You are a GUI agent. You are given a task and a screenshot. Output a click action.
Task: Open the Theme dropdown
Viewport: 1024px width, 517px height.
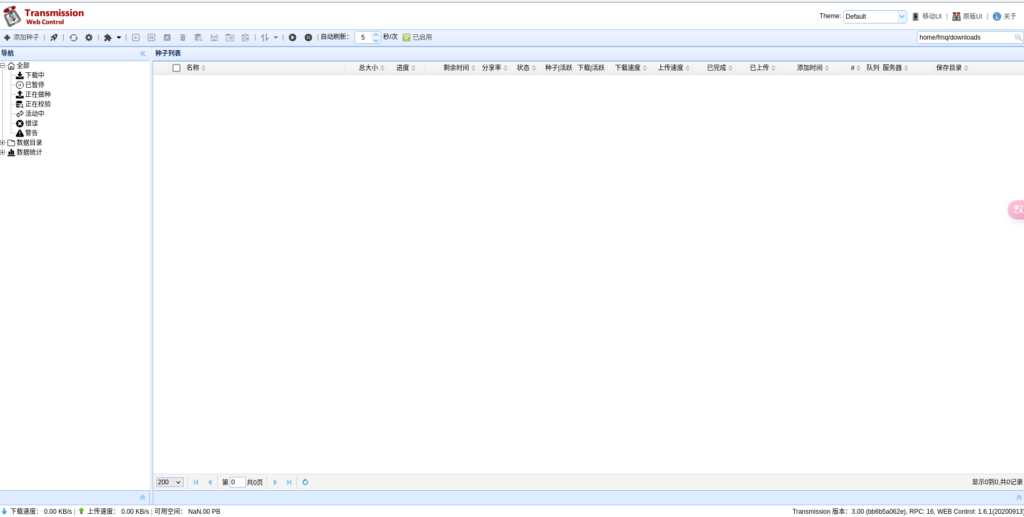(x=875, y=16)
